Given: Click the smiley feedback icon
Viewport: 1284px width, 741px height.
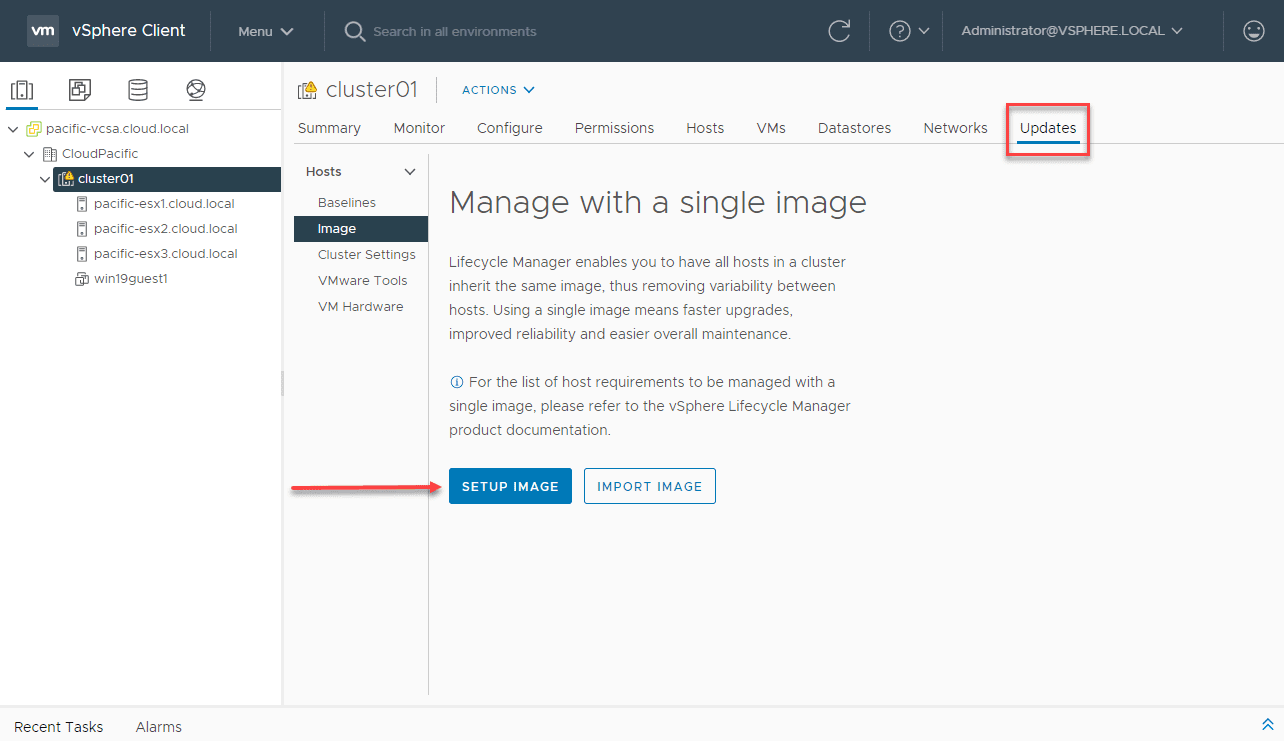Looking at the screenshot, I should click(1253, 31).
